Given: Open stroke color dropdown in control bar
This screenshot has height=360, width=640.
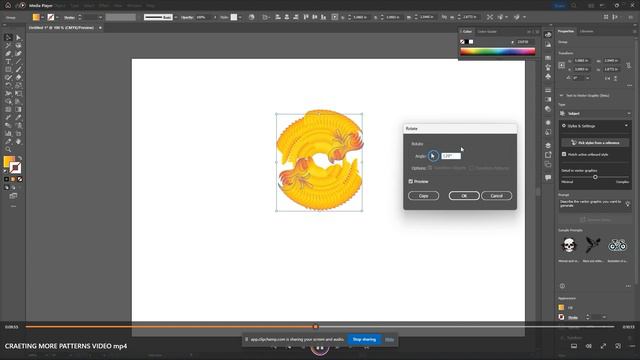Looking at the screenshot, I should click(x=57, y=17).
